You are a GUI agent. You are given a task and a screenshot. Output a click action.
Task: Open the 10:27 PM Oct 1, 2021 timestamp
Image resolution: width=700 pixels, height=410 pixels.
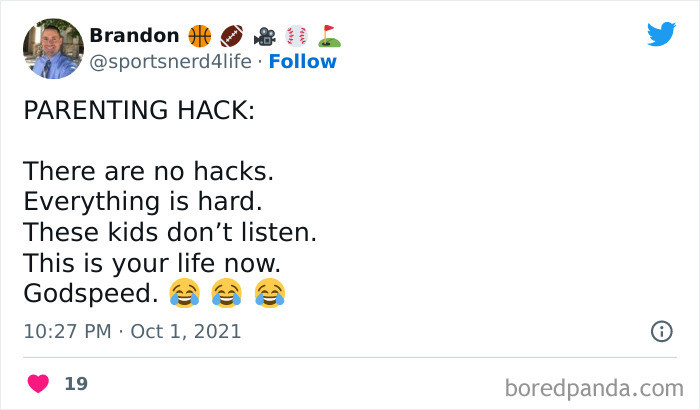tap(132, 331)
